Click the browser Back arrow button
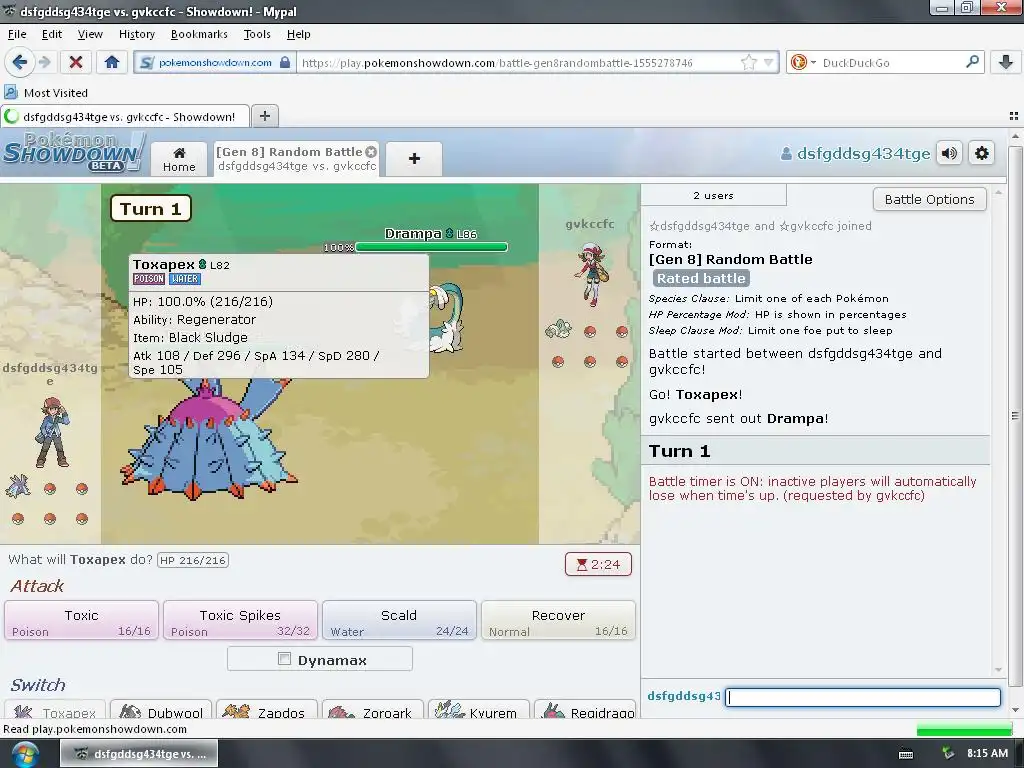 coord(20,63)
